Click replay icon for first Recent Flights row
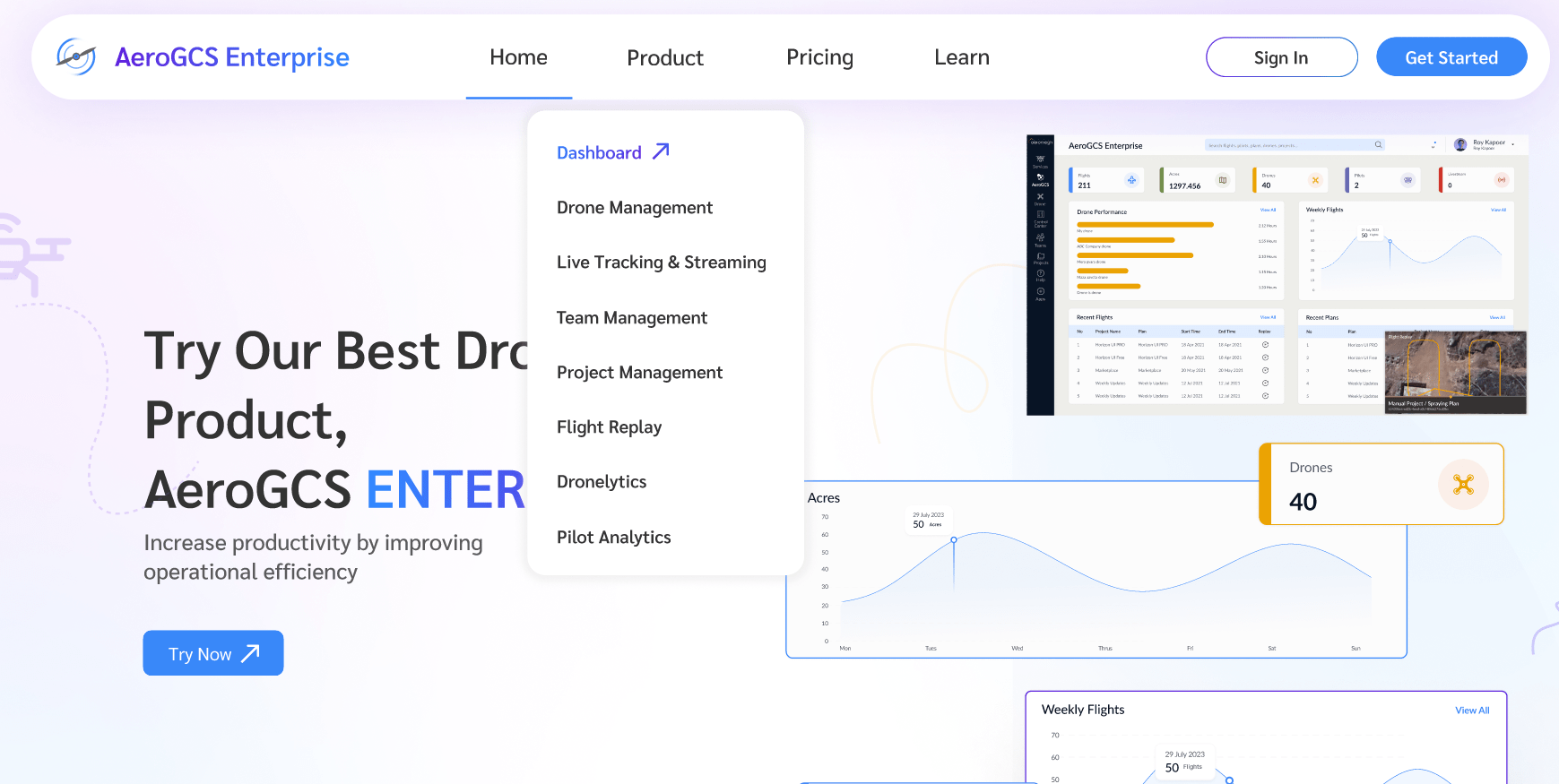 coord(1265,344)
